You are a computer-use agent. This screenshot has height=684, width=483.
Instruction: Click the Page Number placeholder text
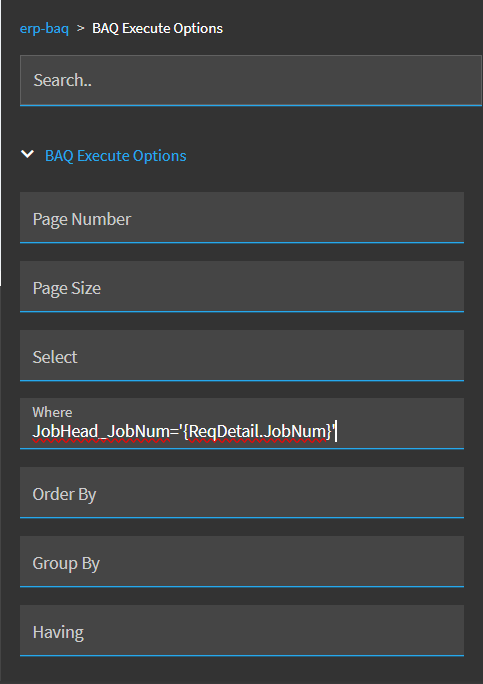82,219
